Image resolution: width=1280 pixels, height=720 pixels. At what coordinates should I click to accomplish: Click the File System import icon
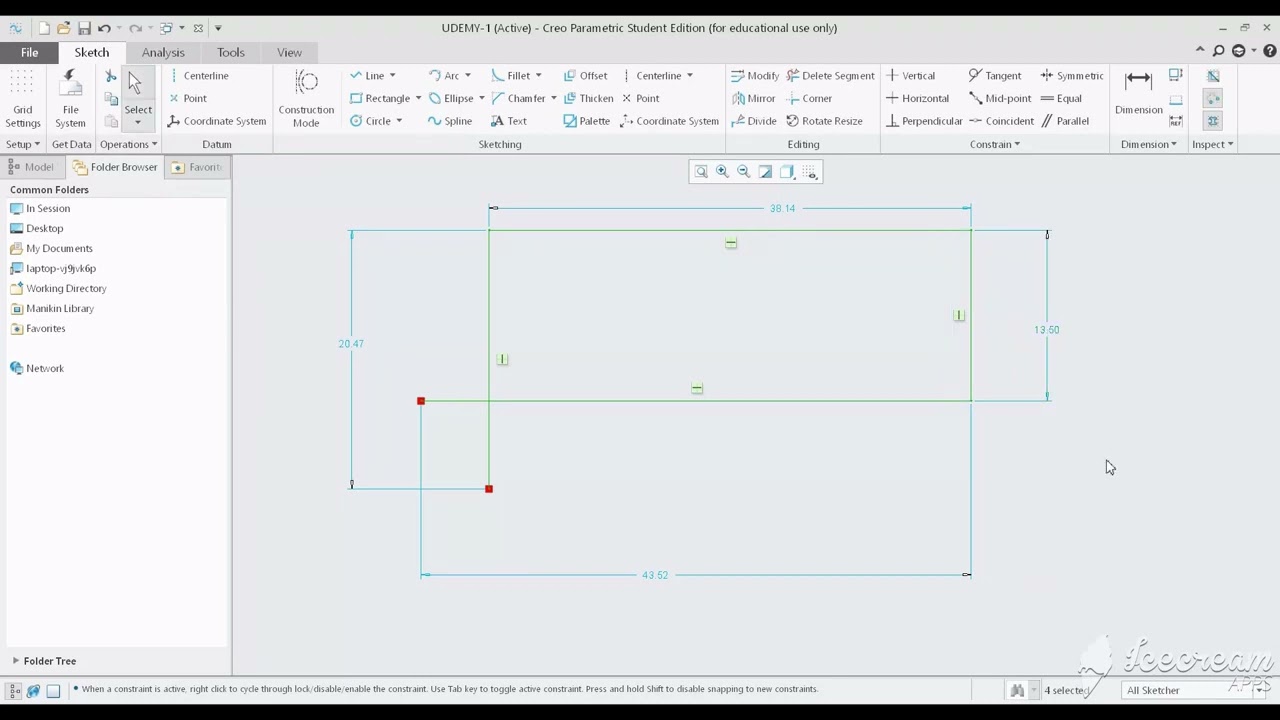tap(70, 100)
